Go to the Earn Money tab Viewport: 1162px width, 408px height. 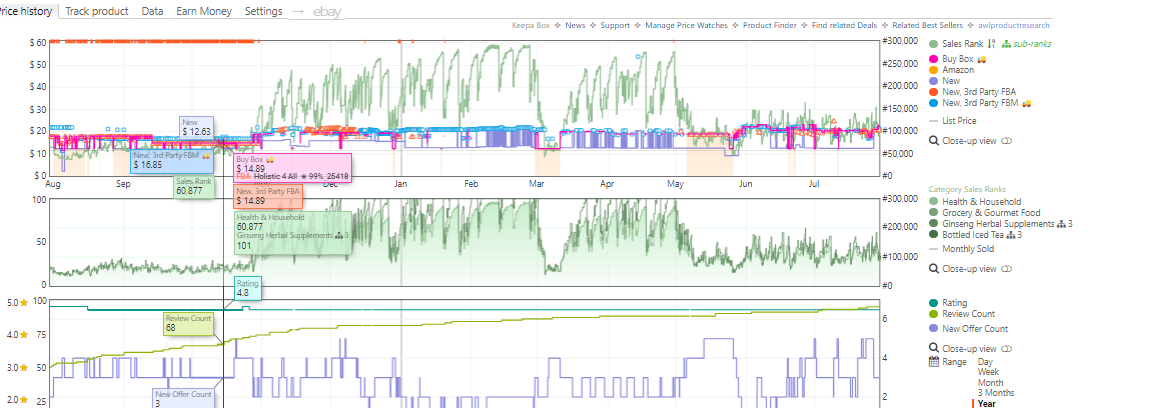(204, 11)
